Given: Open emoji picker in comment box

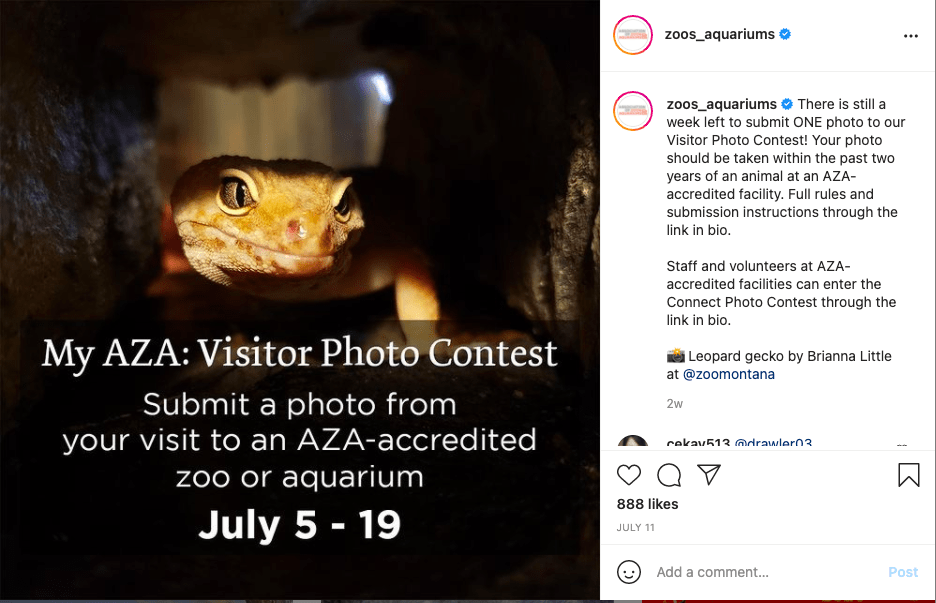Looking at the screenshot, I should click(629, 572).
